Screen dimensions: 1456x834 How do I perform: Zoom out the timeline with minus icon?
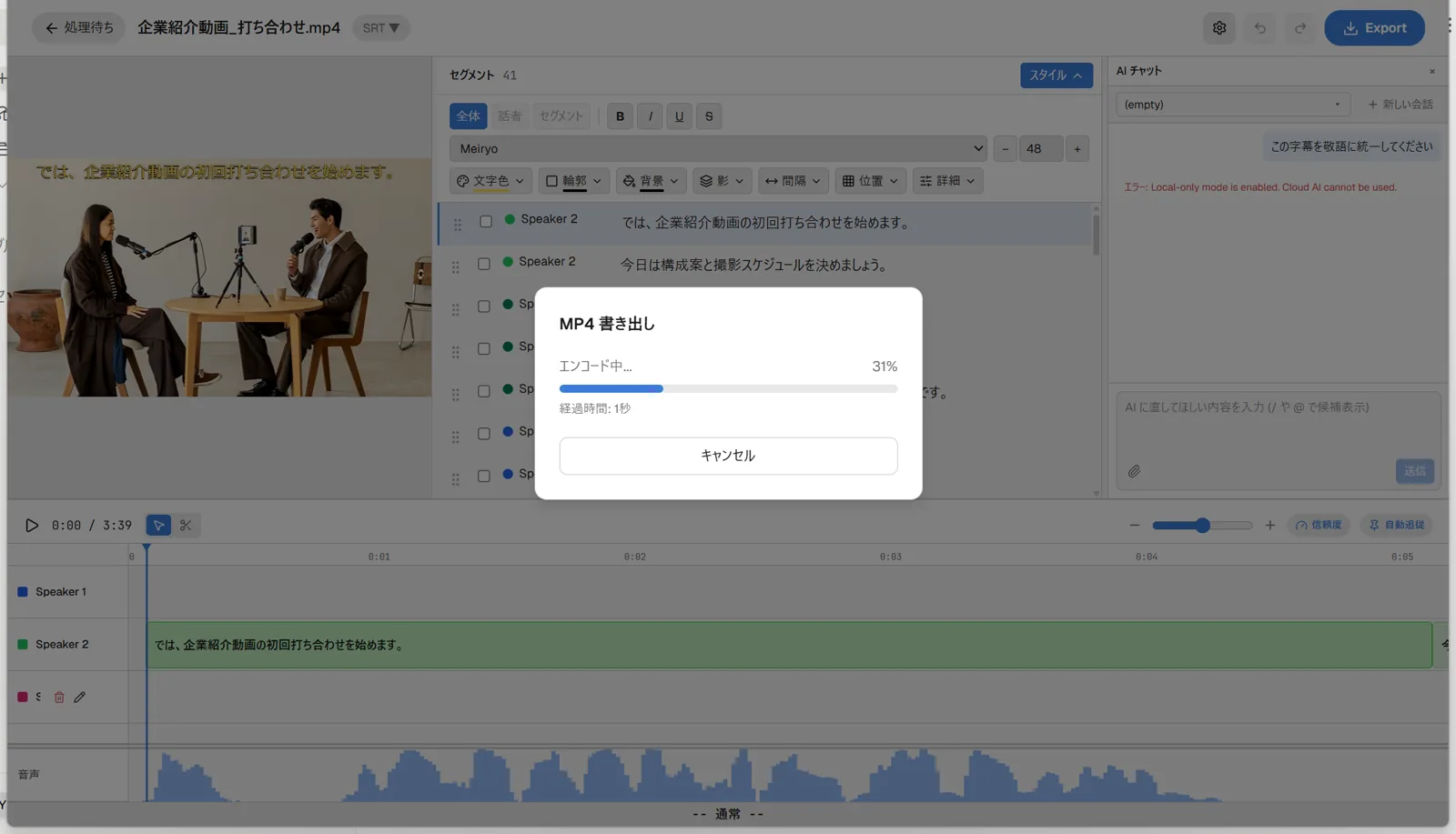tap(1134, 525)
